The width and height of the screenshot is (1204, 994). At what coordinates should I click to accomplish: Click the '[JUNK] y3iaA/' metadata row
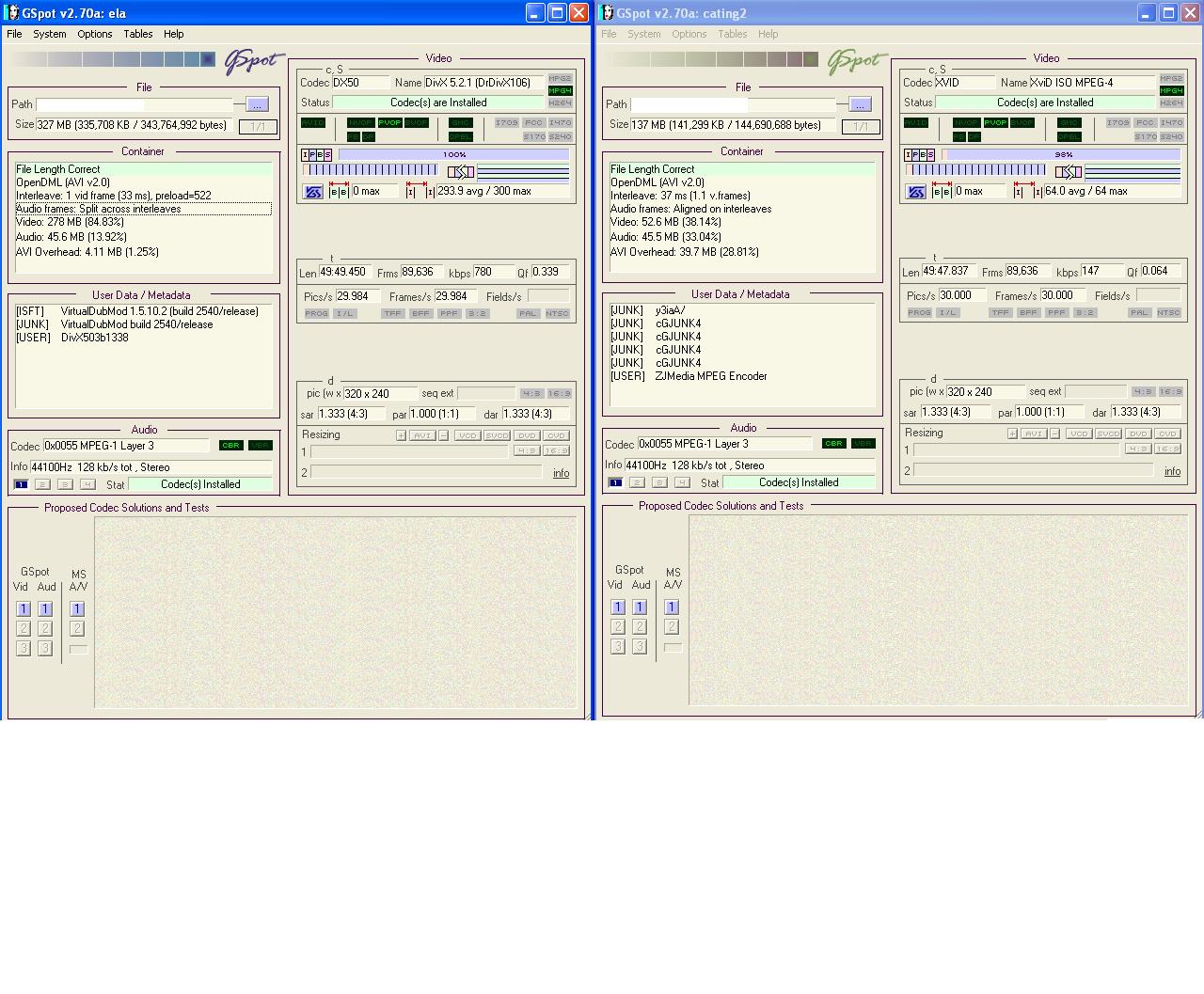coord(648,310)
